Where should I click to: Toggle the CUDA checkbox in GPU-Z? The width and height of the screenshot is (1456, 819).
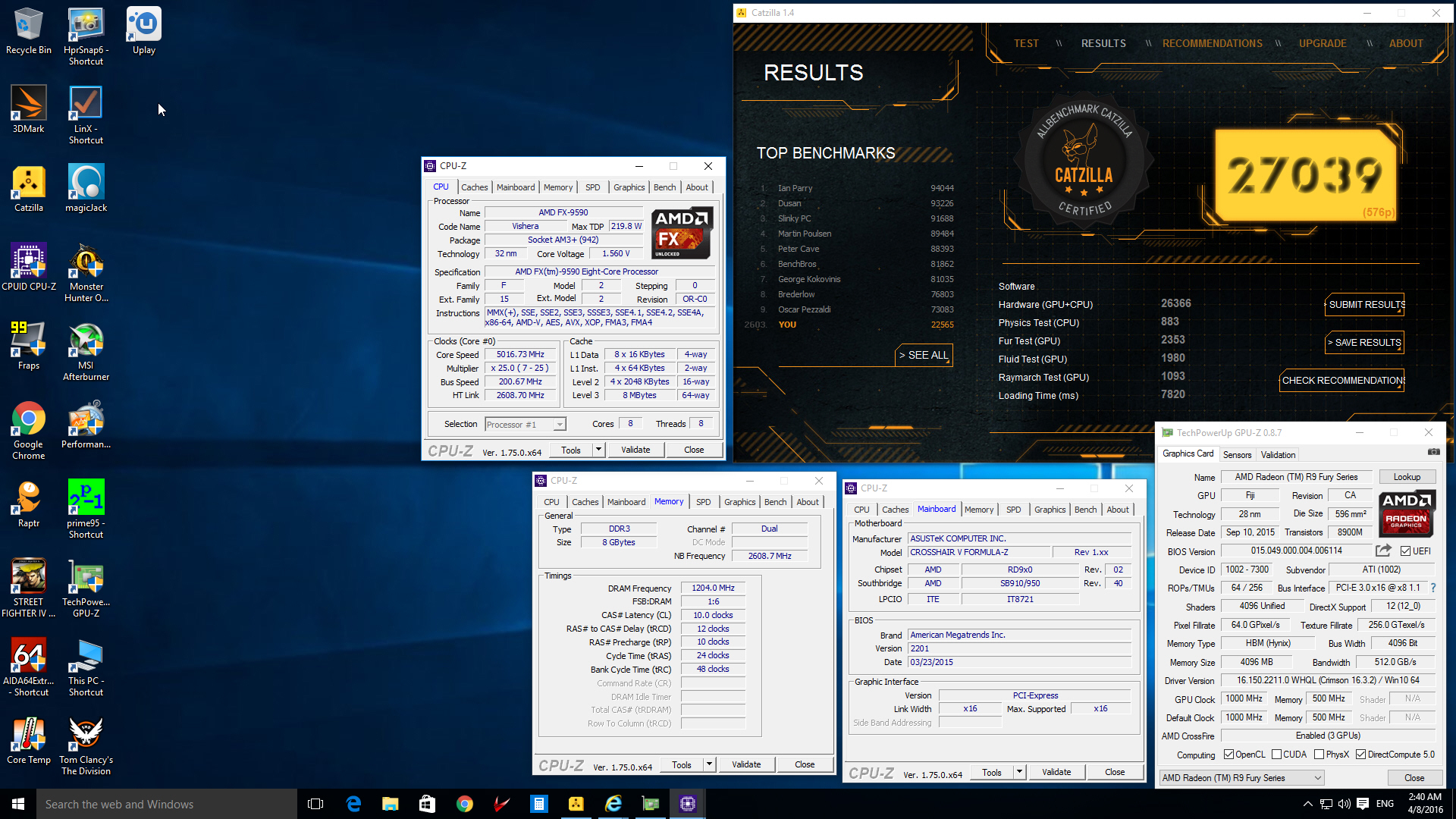(1277, 755)
